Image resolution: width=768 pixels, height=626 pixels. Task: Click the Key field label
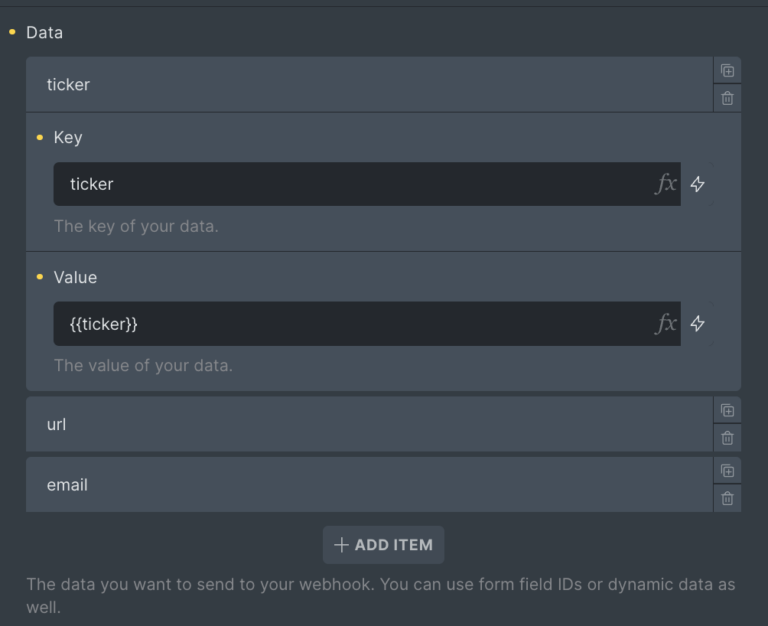pos(68,137)
